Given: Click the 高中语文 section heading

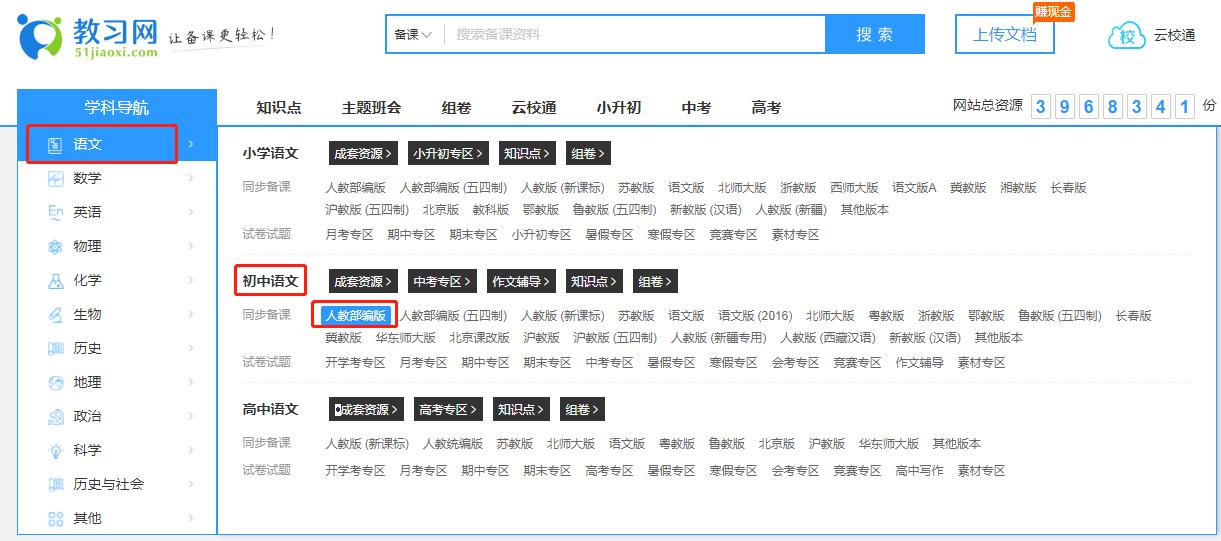Looking at the screenshot, I should [270, 410].
